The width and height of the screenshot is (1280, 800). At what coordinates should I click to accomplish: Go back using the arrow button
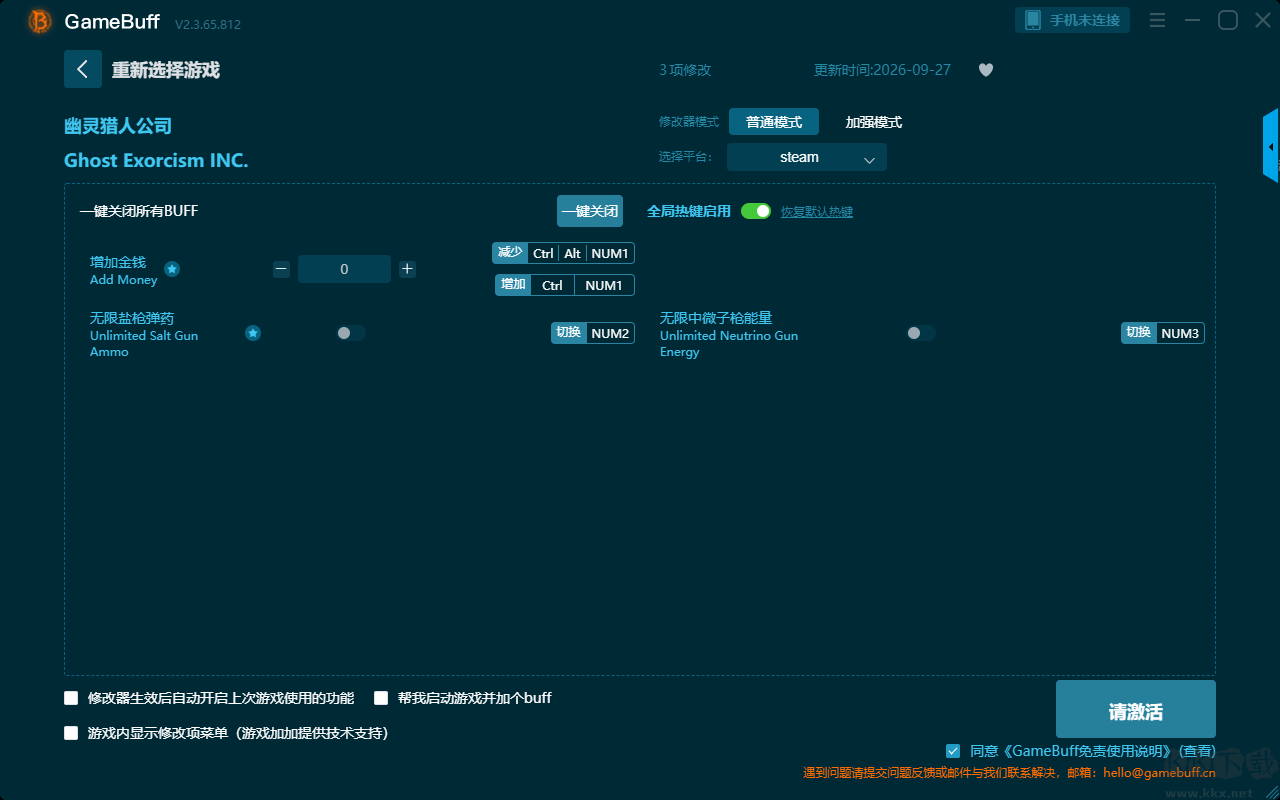83,69
